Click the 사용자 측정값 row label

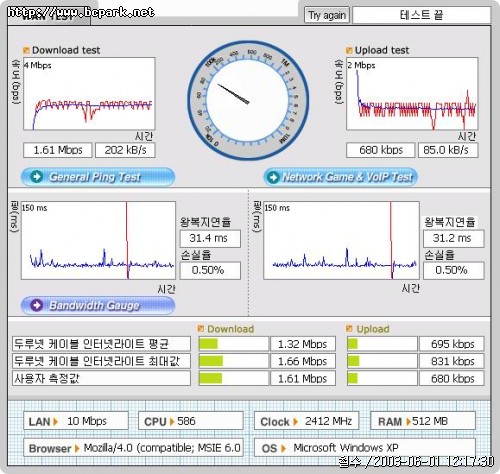(x=101, y=378)
